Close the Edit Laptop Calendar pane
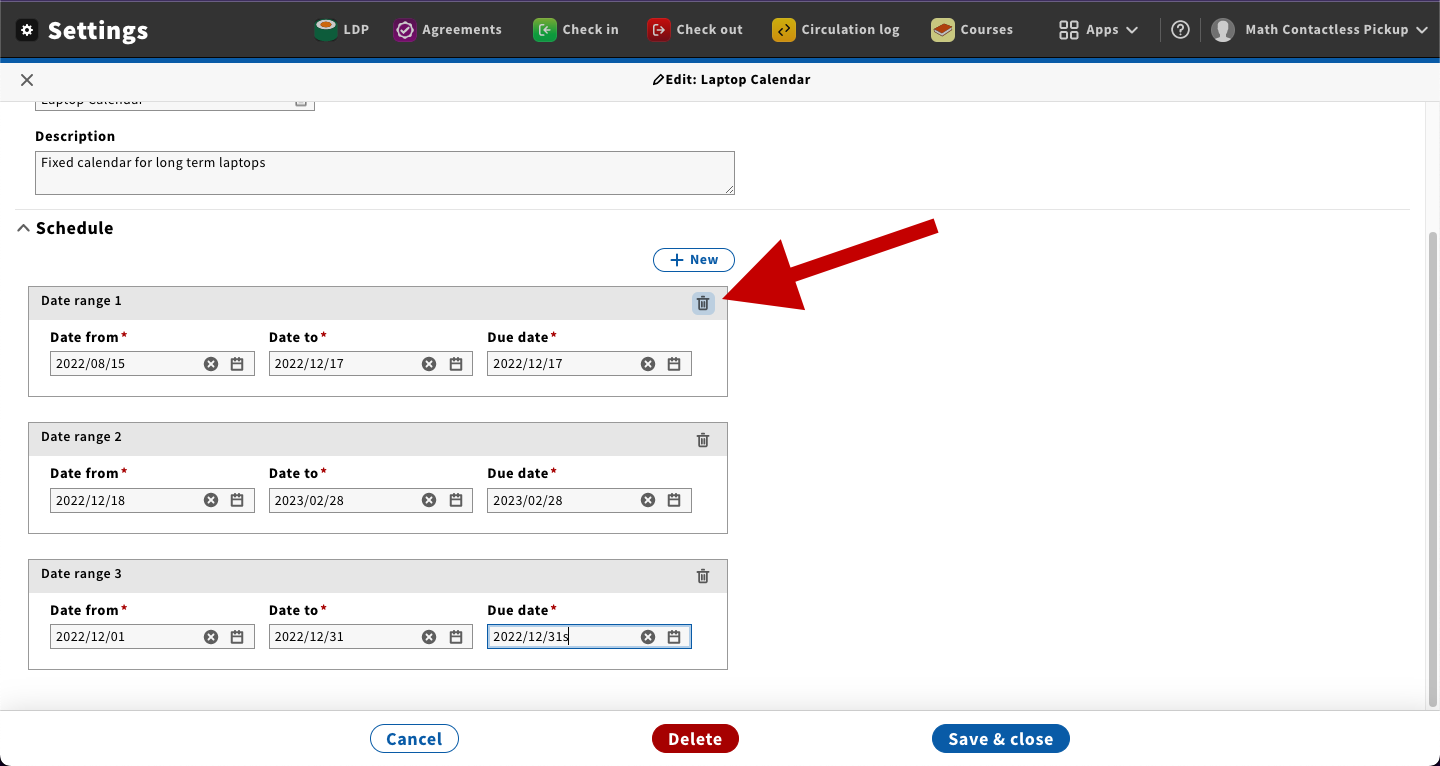The height and width of the screenshot is (766, 1440). (27, 80)
